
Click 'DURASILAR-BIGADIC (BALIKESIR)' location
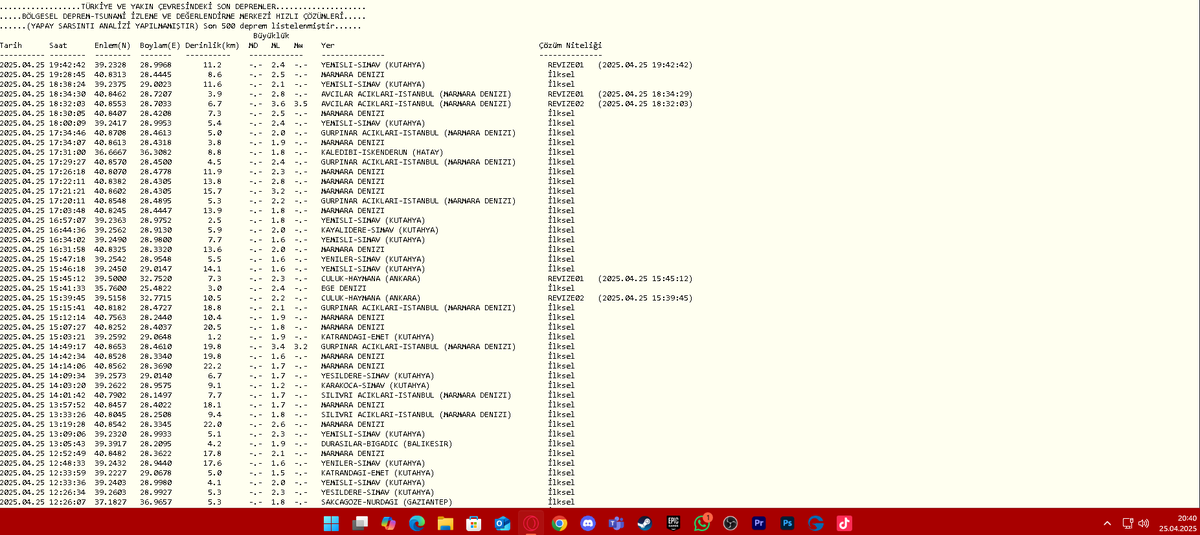387,444
